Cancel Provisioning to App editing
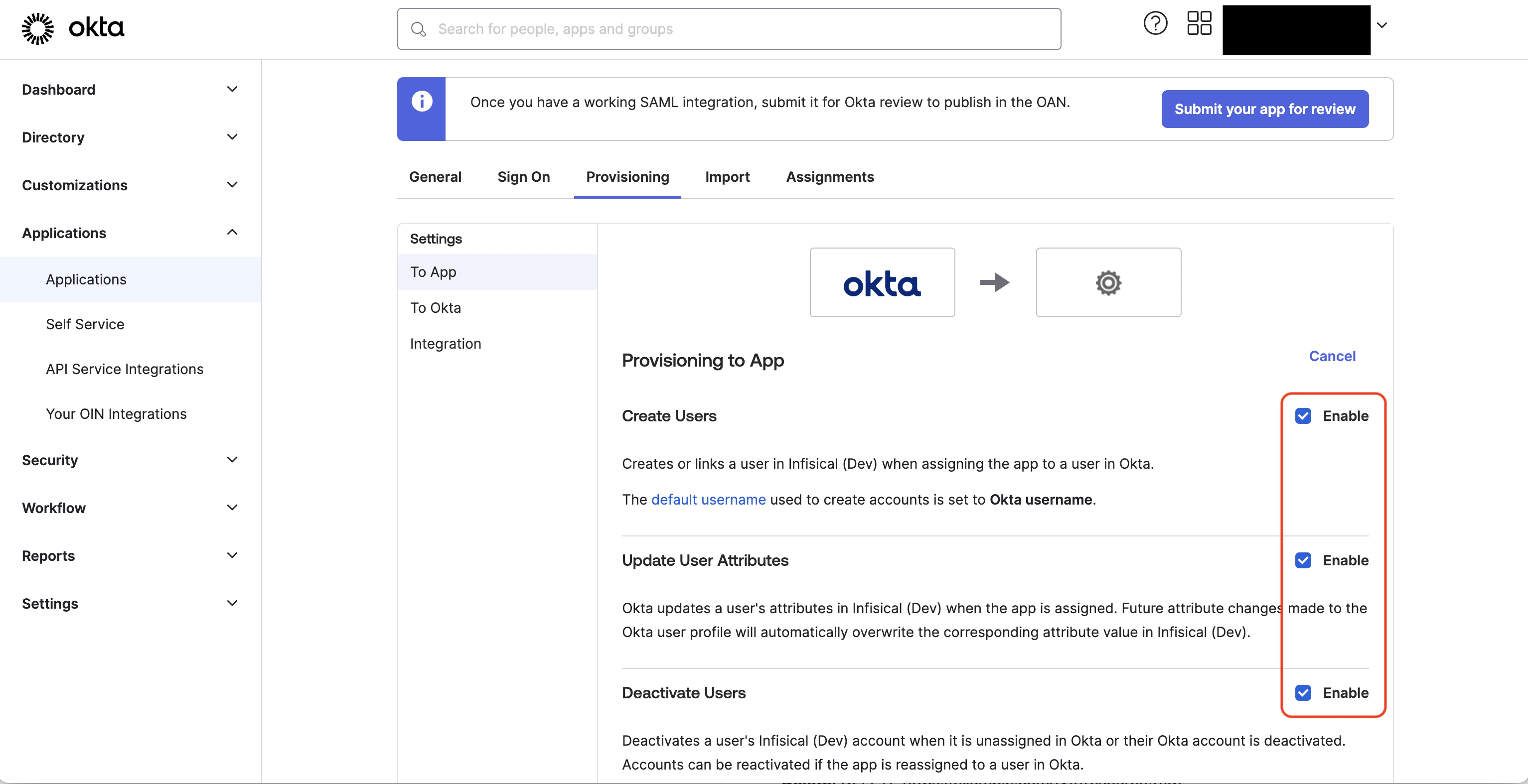 (1332, 357)
